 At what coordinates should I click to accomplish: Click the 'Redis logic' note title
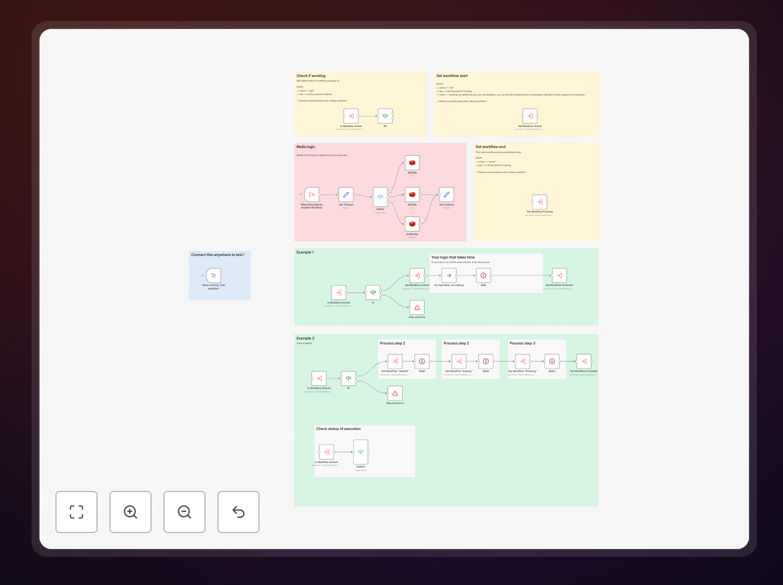(x=306, y=147)
